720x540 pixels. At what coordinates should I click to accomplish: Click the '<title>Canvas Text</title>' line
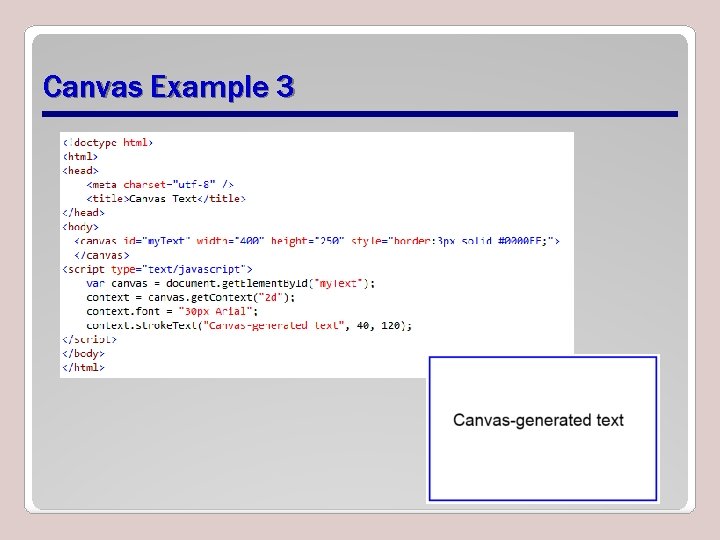166,198
